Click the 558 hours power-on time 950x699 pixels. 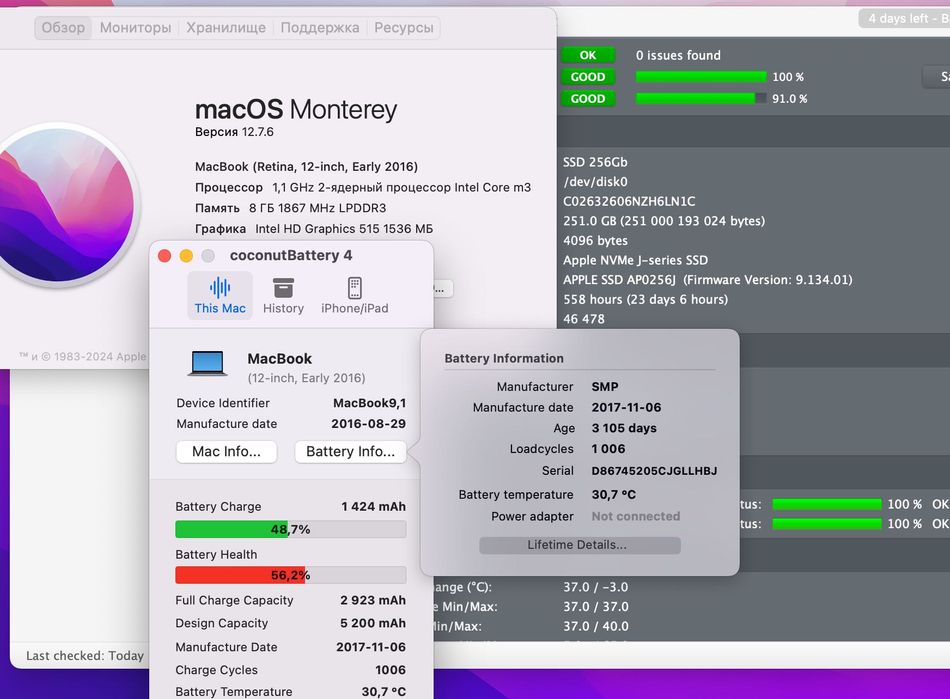[645, 299]
